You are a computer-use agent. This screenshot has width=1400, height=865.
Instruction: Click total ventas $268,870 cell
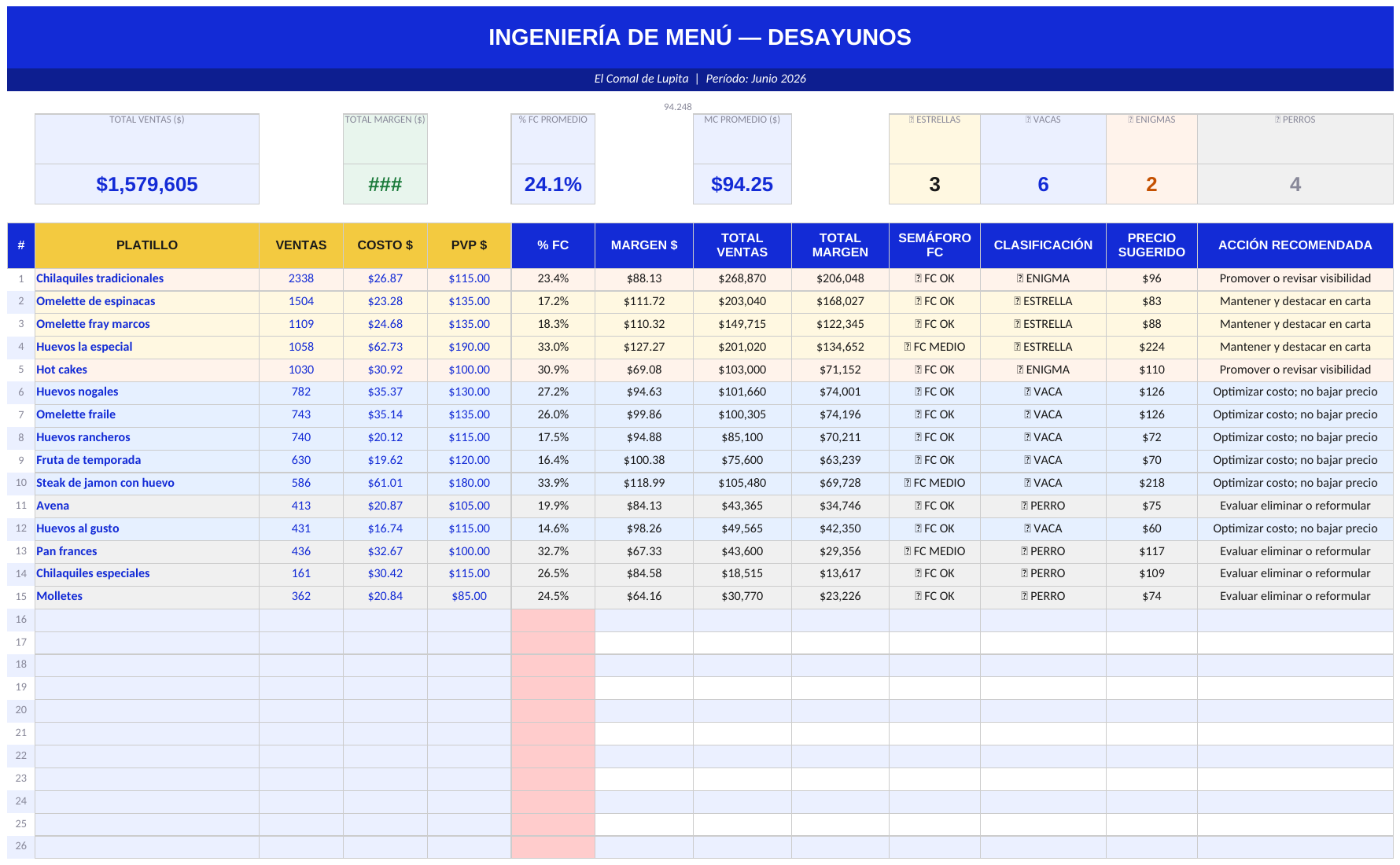pyautogui.click(x=742, y=278)
